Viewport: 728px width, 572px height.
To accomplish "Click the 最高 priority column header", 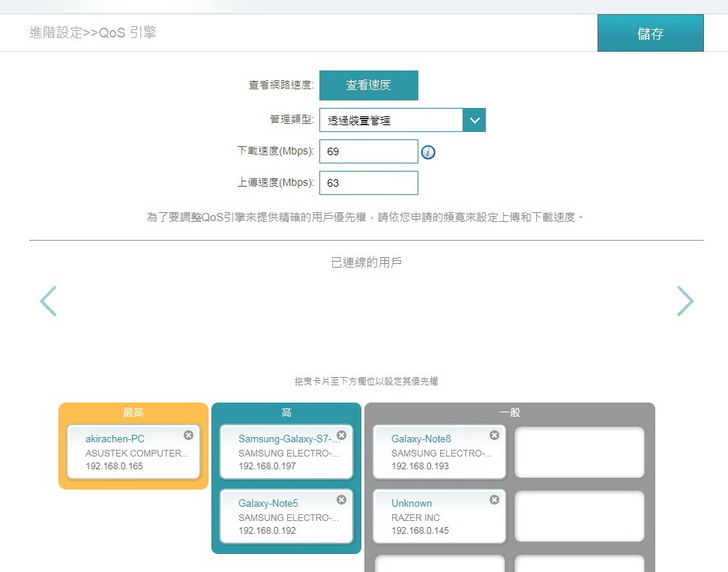I will coord(134,412).
